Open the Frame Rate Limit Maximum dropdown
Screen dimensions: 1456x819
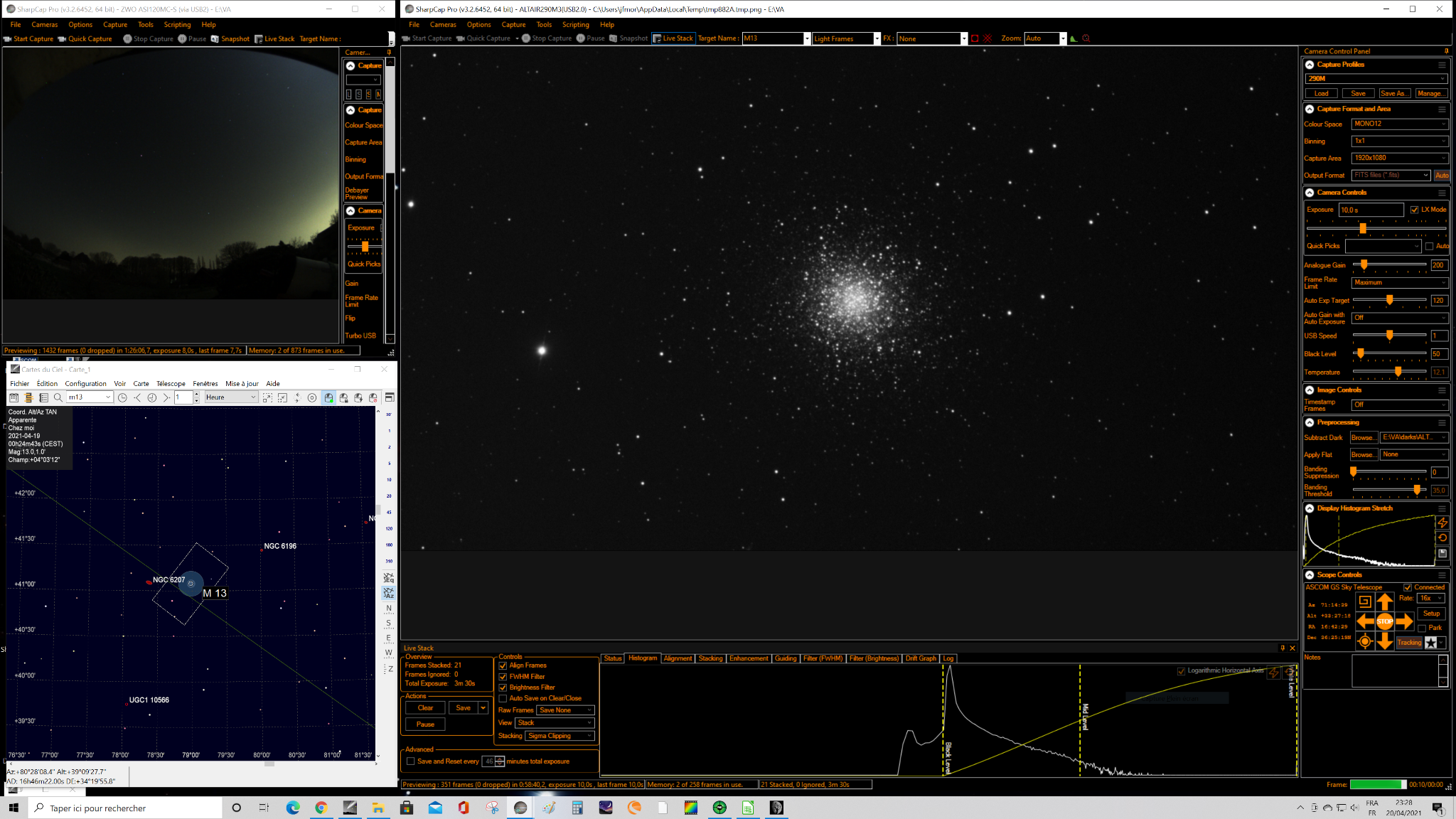tap(1399, 282)
